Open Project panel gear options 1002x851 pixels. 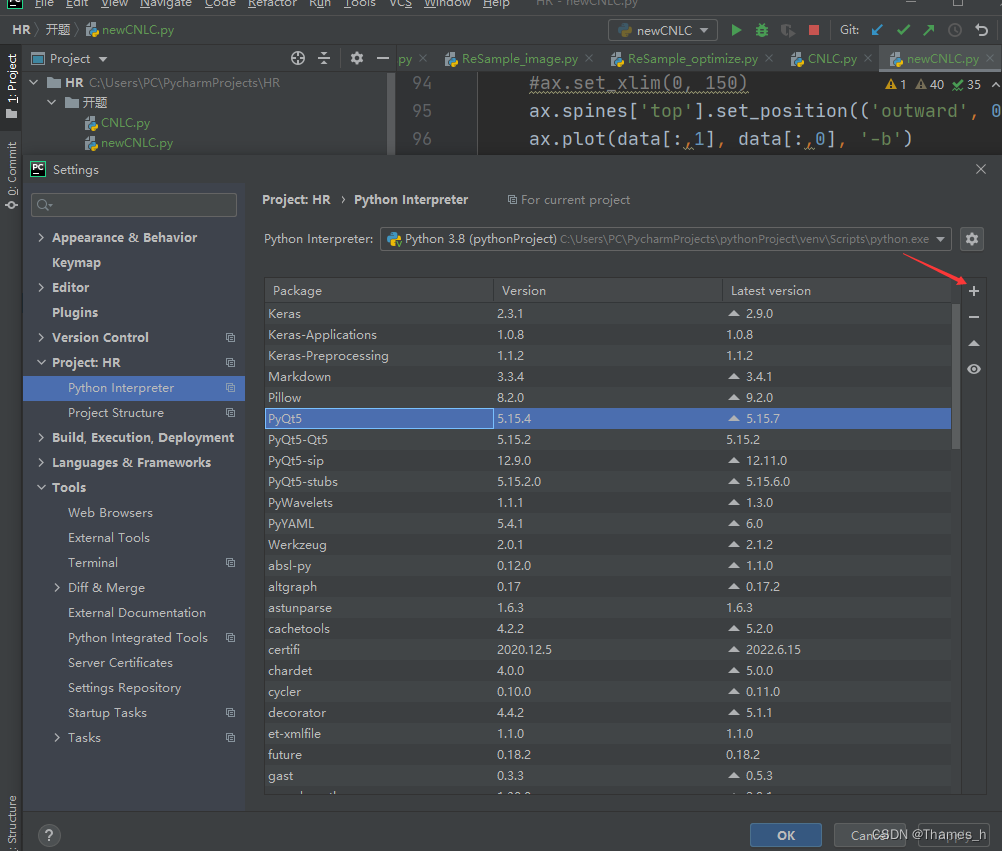click(357, 59)
